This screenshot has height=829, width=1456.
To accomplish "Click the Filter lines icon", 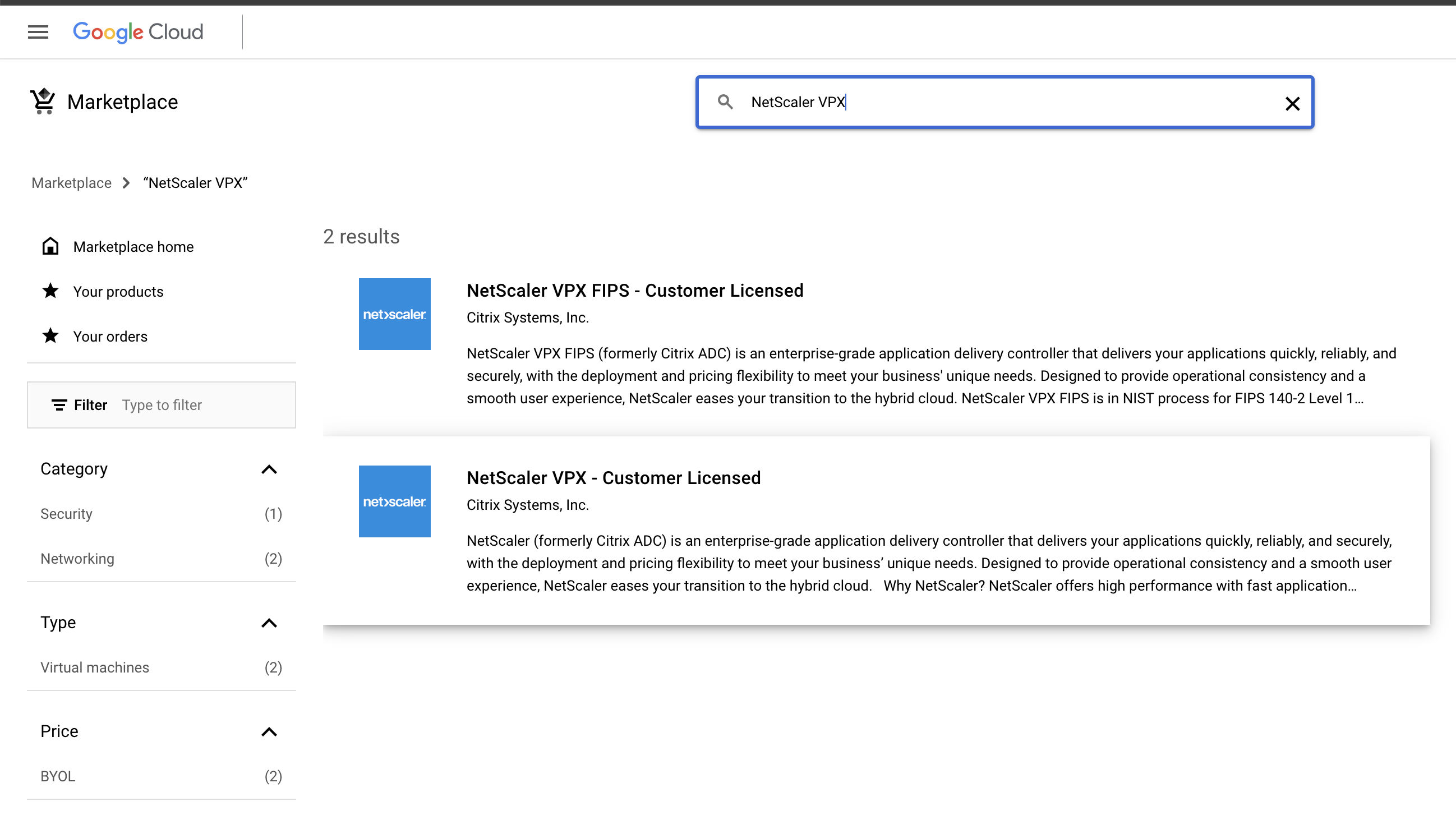I will tap(59, 405).
